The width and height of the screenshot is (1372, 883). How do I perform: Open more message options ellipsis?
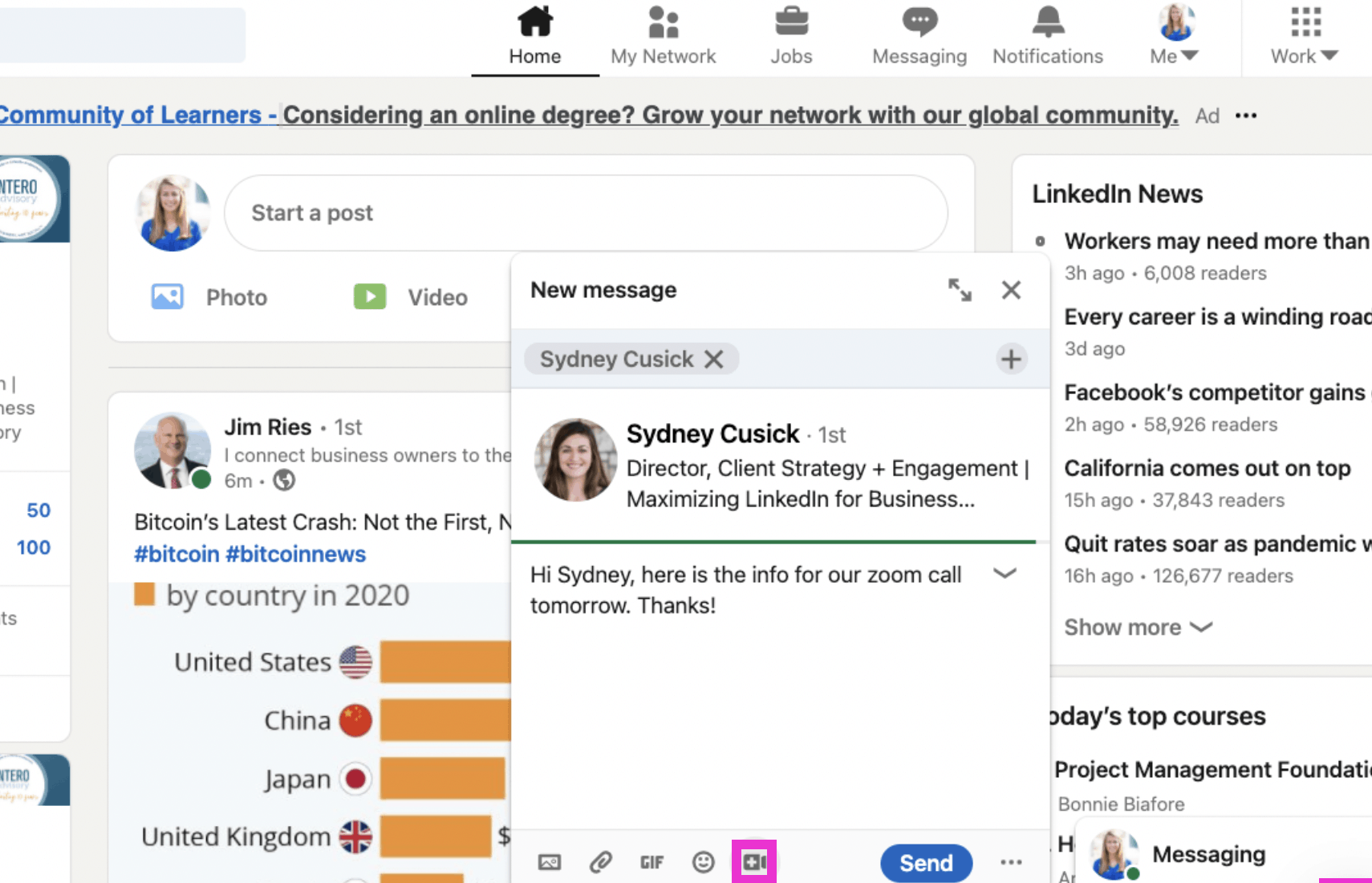pyautogui.click(x=1011, y=862)
